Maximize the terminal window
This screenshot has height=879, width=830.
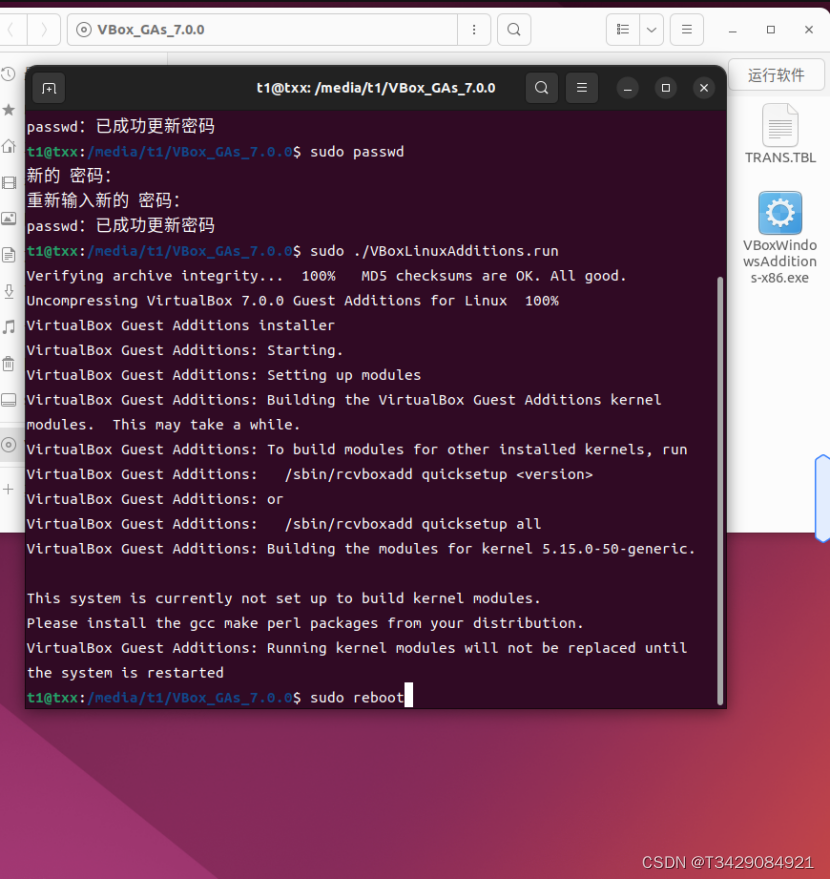666,88
